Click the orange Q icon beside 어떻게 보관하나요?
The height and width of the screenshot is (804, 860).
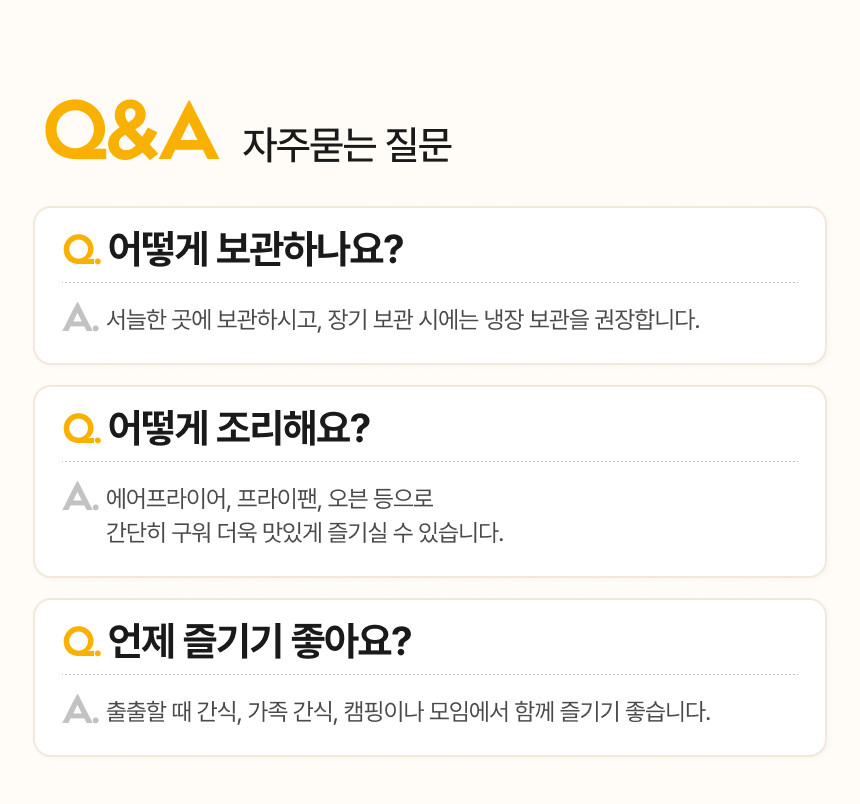pos(79,249)
